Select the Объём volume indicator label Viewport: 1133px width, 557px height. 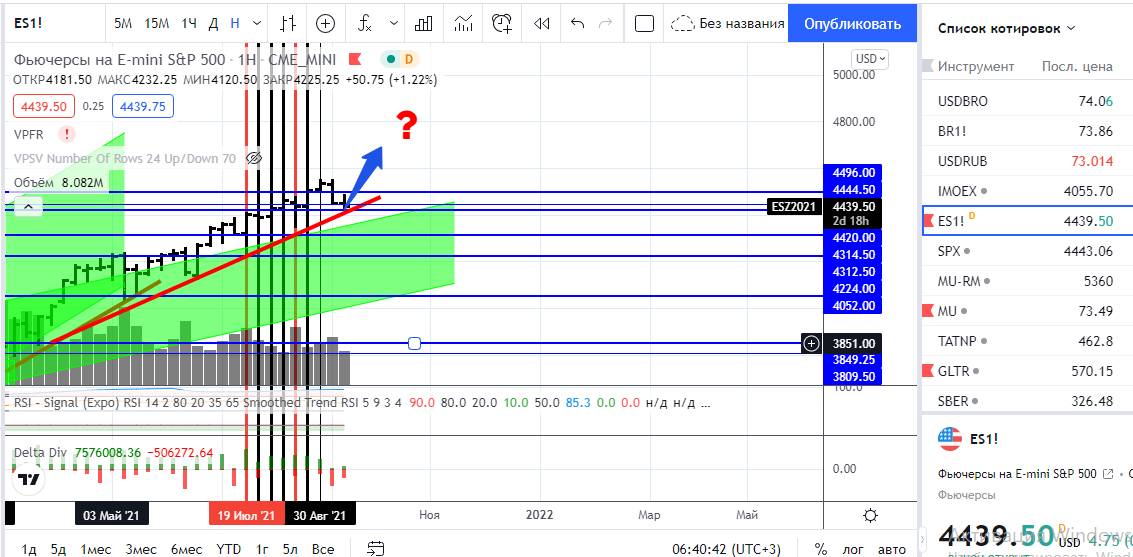(x=35, y=183)
